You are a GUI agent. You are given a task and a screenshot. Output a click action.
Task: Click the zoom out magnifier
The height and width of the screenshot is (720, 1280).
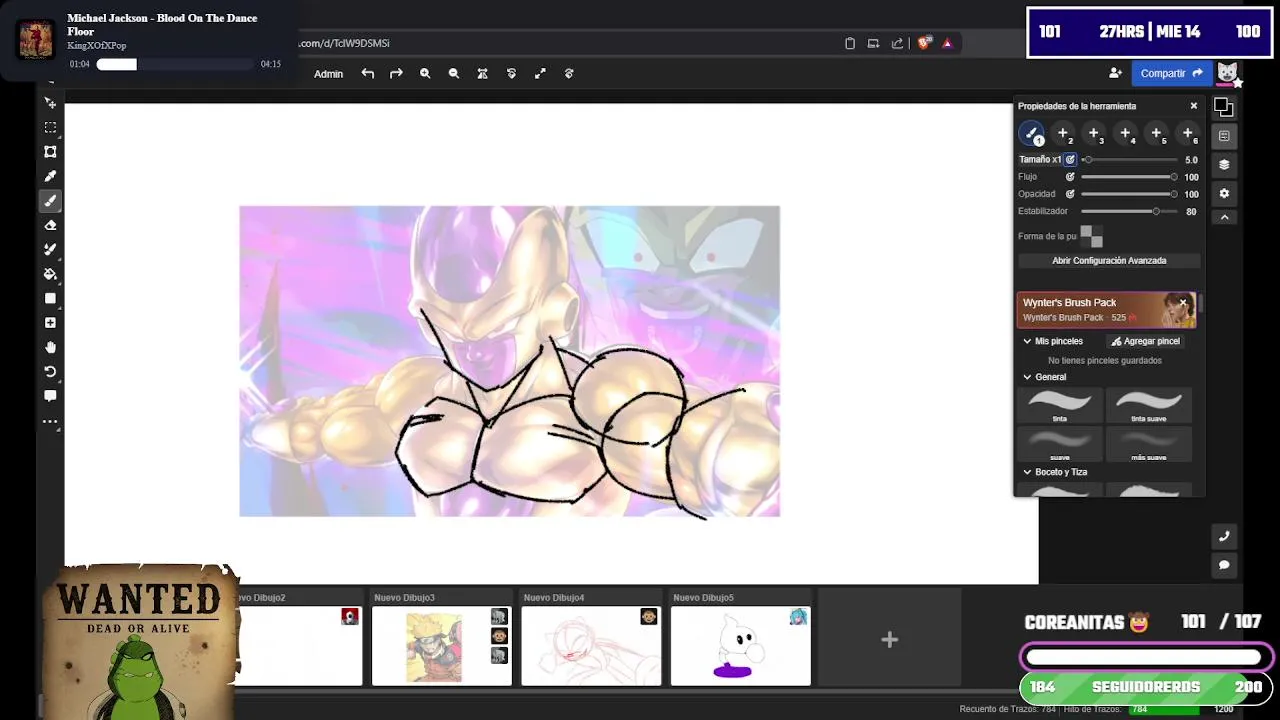click(x=454, y=73)
